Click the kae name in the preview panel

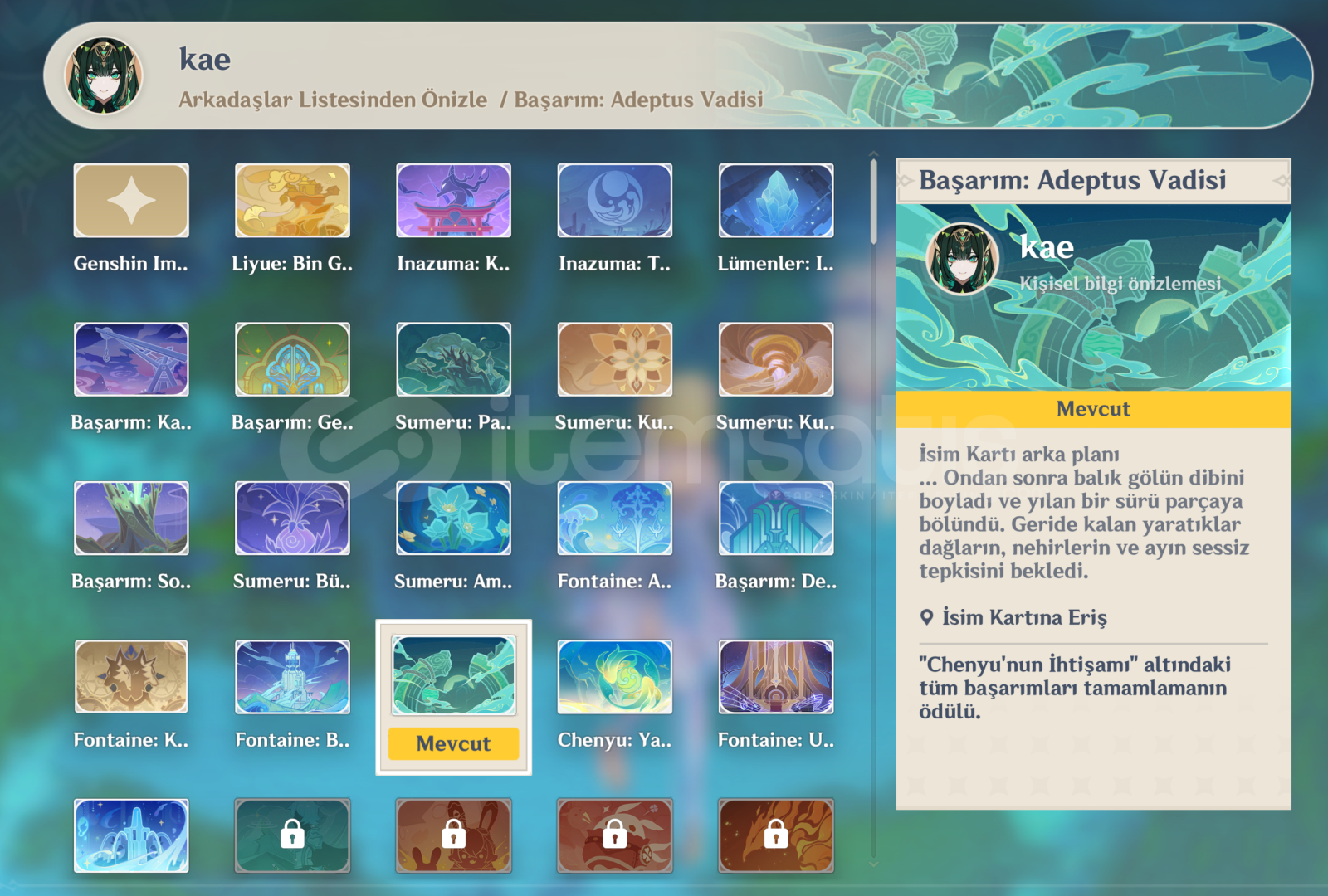pyautogui.click(x=1047, y=247)
